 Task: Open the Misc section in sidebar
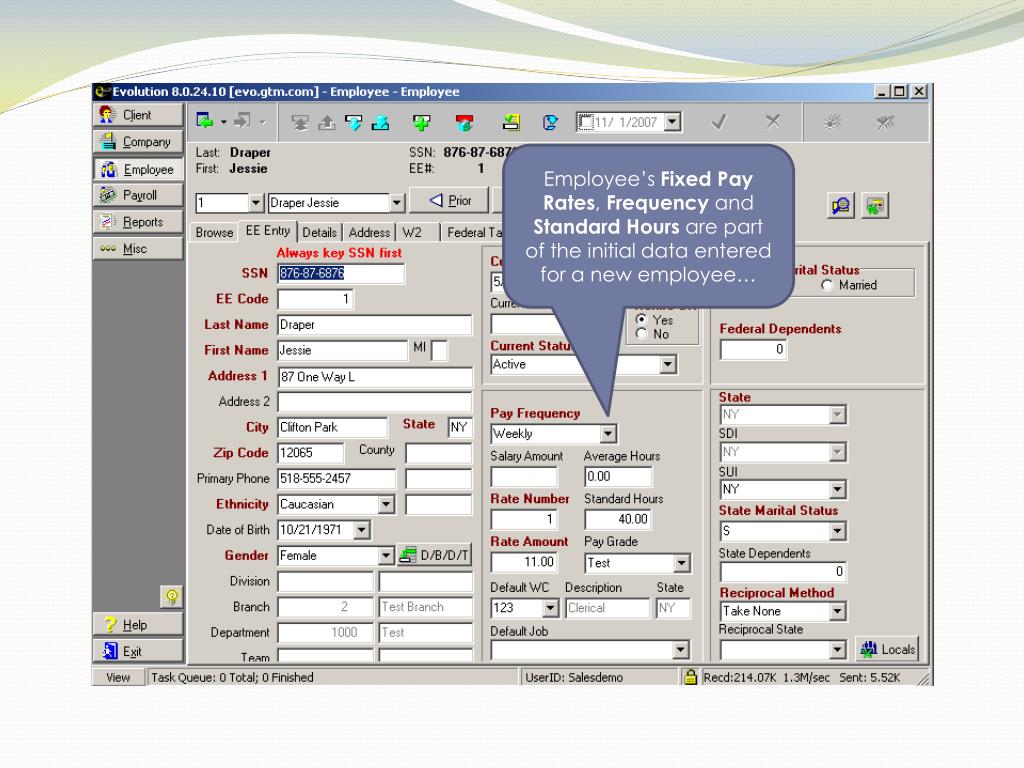point(138,249)
